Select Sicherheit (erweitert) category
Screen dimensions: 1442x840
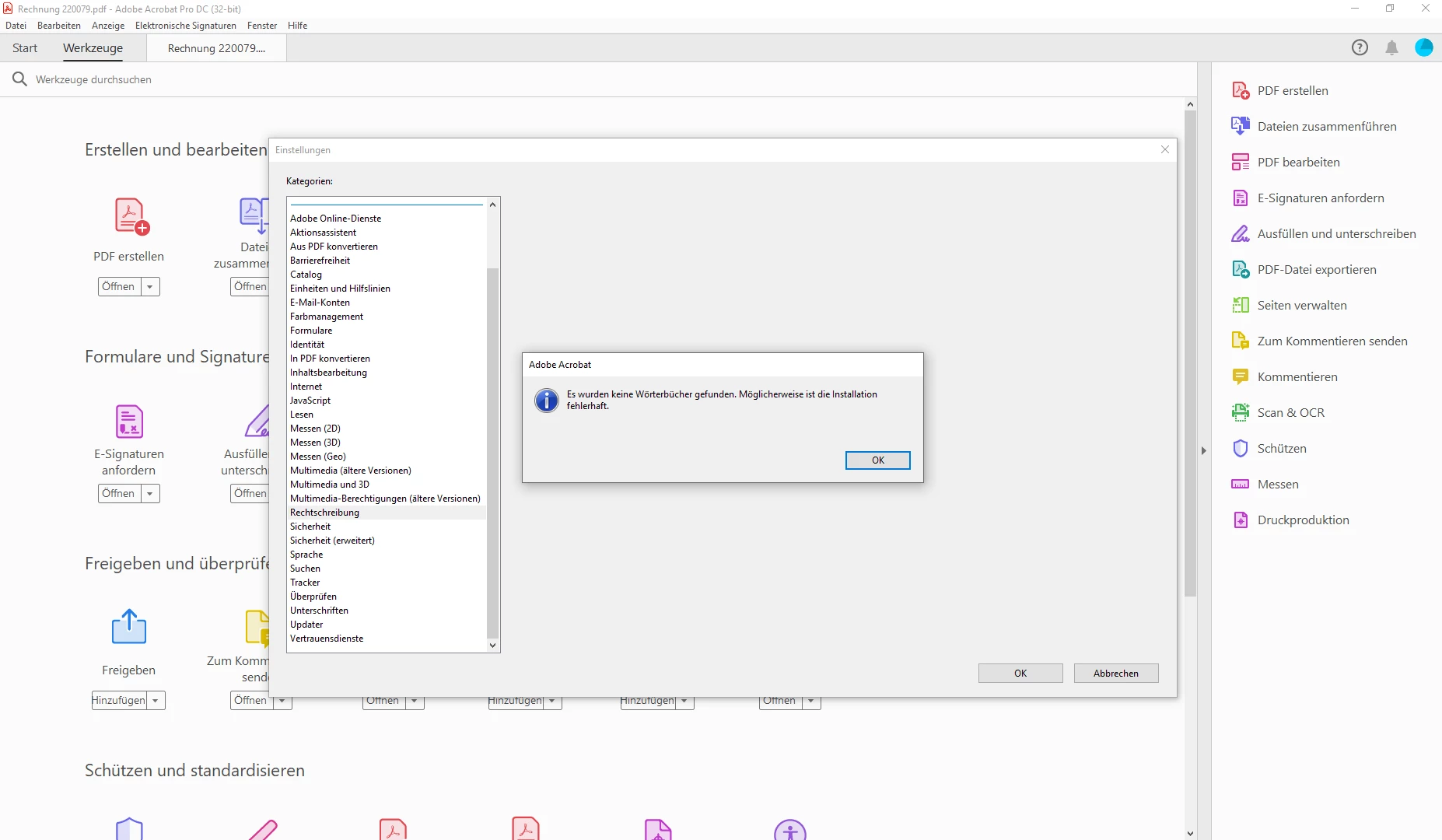(387, 541)
